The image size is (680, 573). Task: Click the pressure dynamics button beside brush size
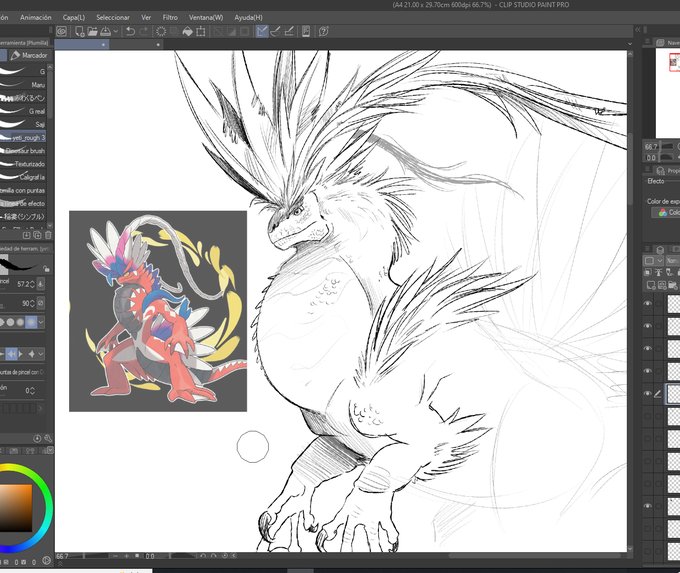coord(41,285)
